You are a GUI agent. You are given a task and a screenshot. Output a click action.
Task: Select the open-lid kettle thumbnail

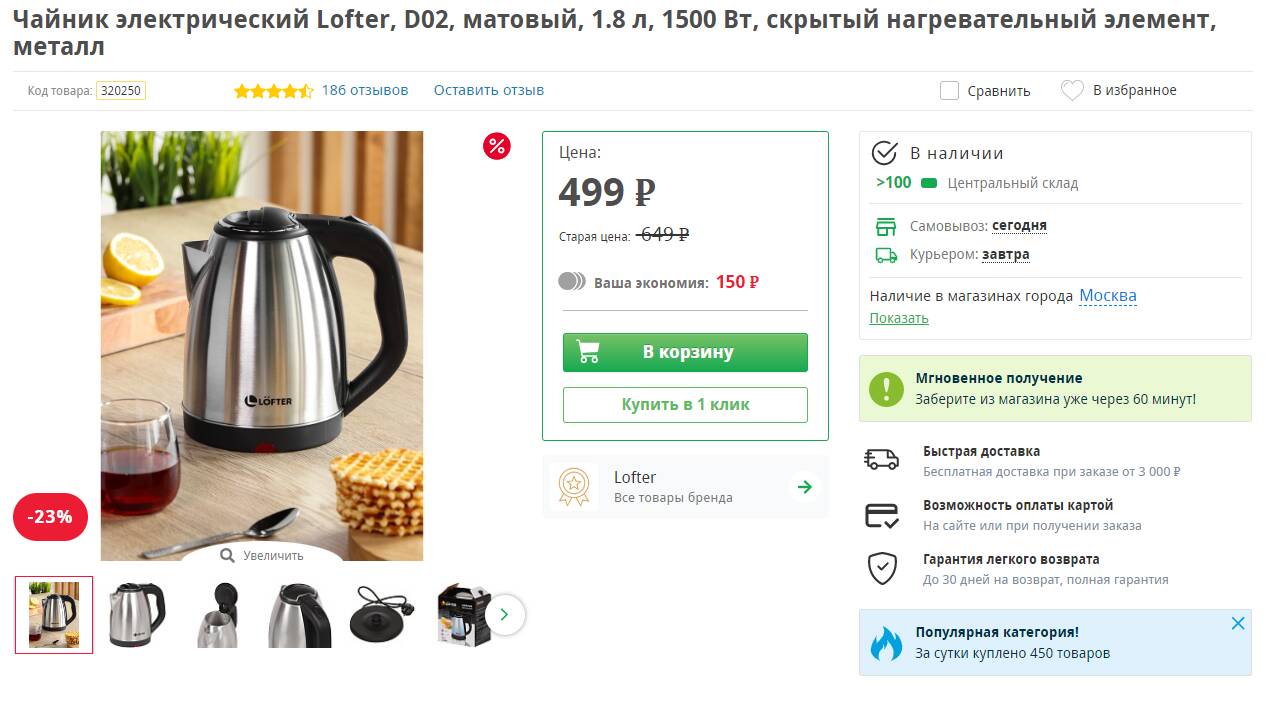(218, 615)
